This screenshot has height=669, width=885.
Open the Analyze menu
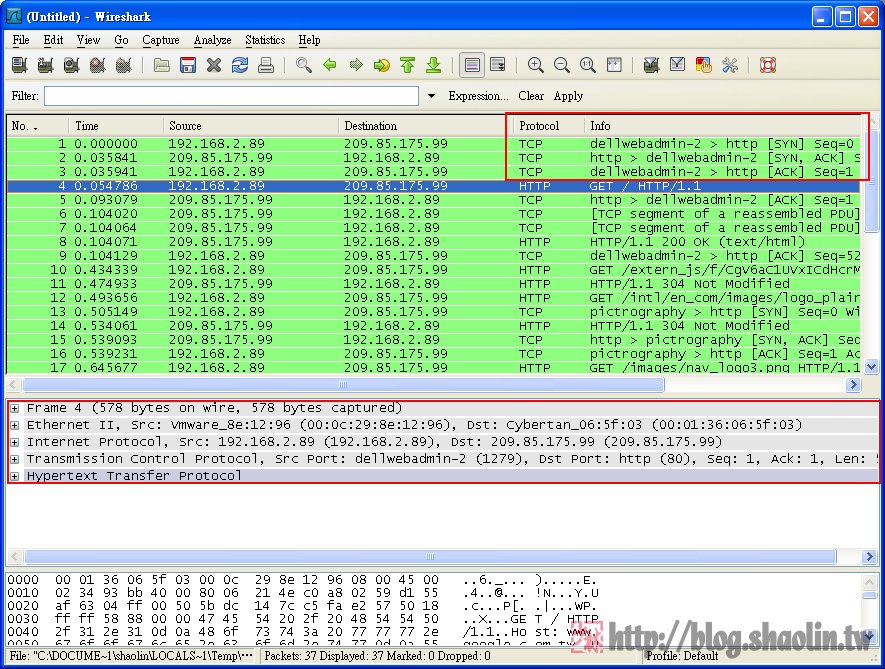click(212, 40)
